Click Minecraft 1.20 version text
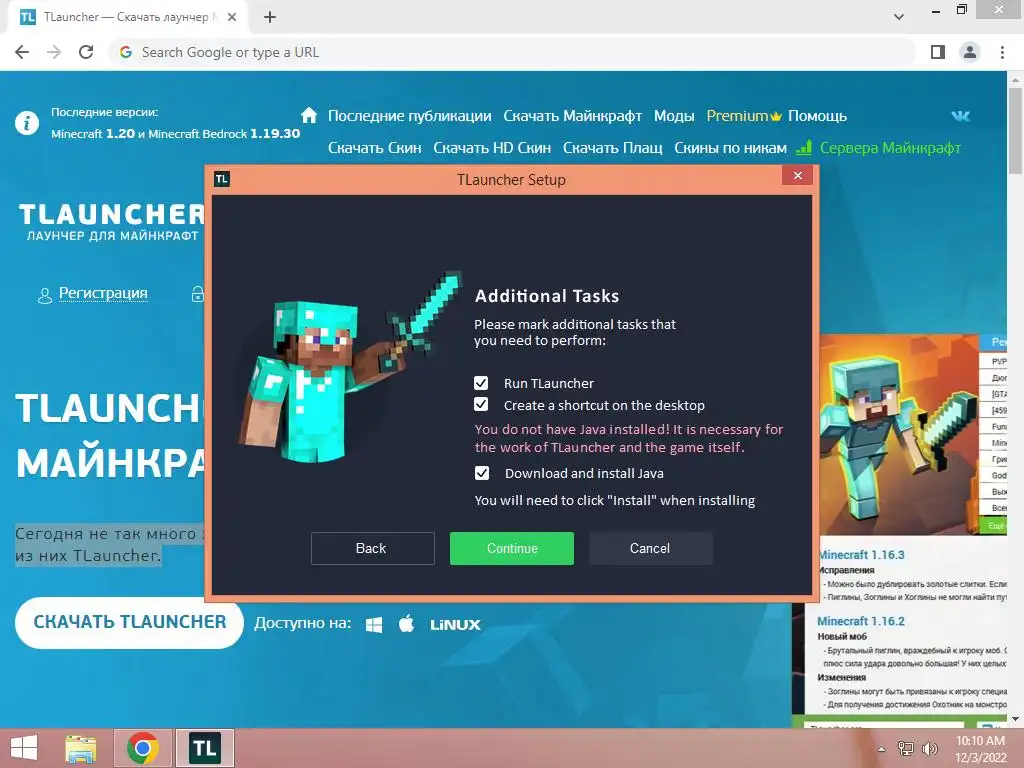This screenshot has width=1024, height=768. 93,133
